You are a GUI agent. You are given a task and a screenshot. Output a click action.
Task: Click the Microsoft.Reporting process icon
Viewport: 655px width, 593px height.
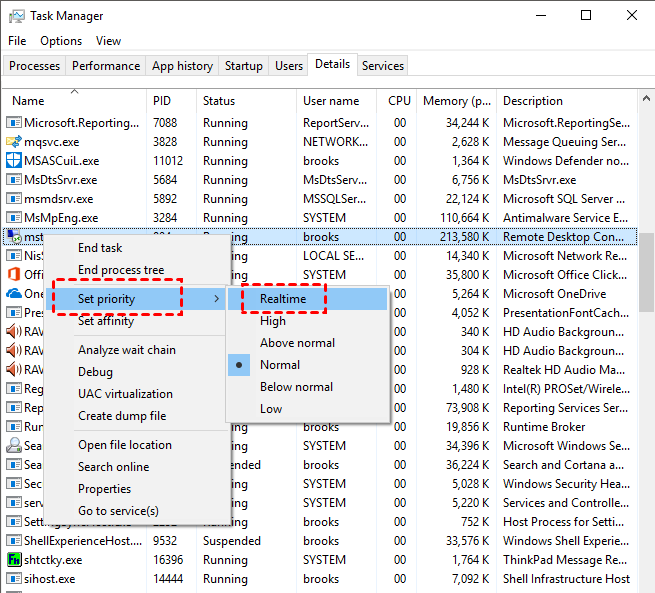[14, 123]
